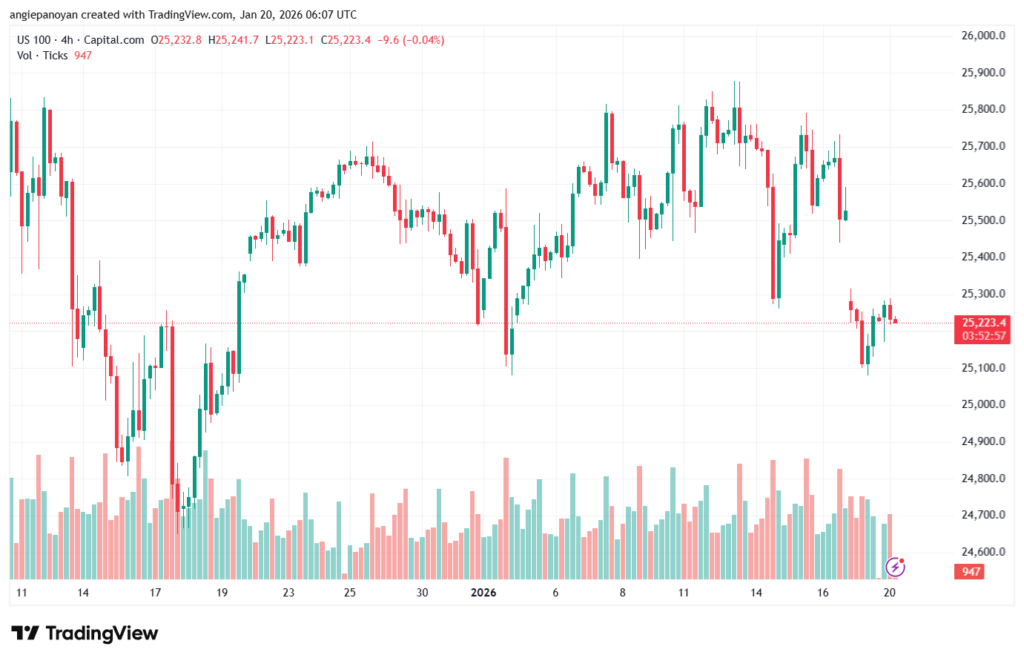Image resolution: width=1024 pixels, height=661 pixels.
Task: Click the red current price tag 25,223.4
Action: 981,322
